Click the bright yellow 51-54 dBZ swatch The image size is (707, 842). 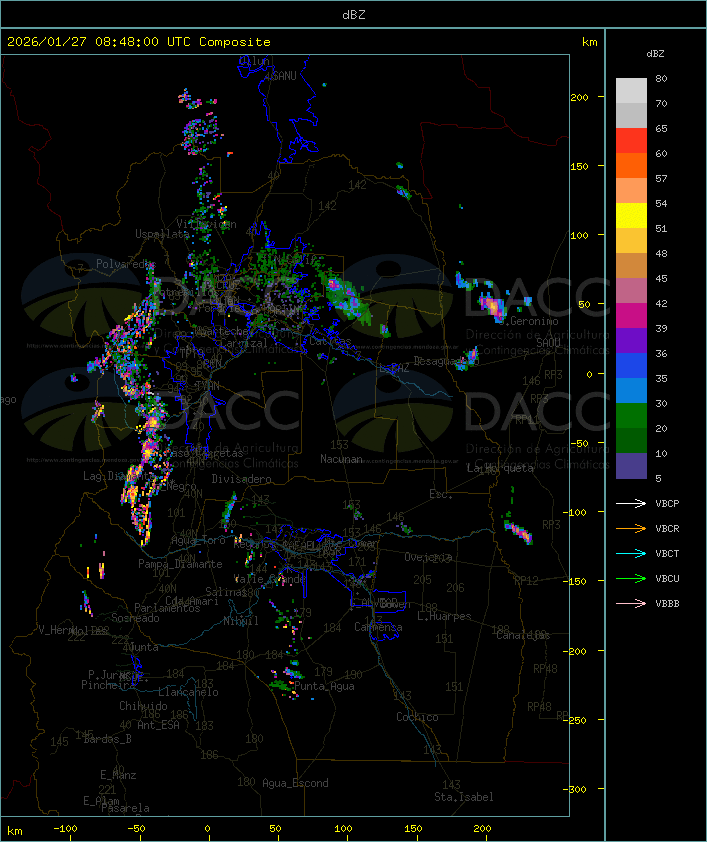(631, 216)
